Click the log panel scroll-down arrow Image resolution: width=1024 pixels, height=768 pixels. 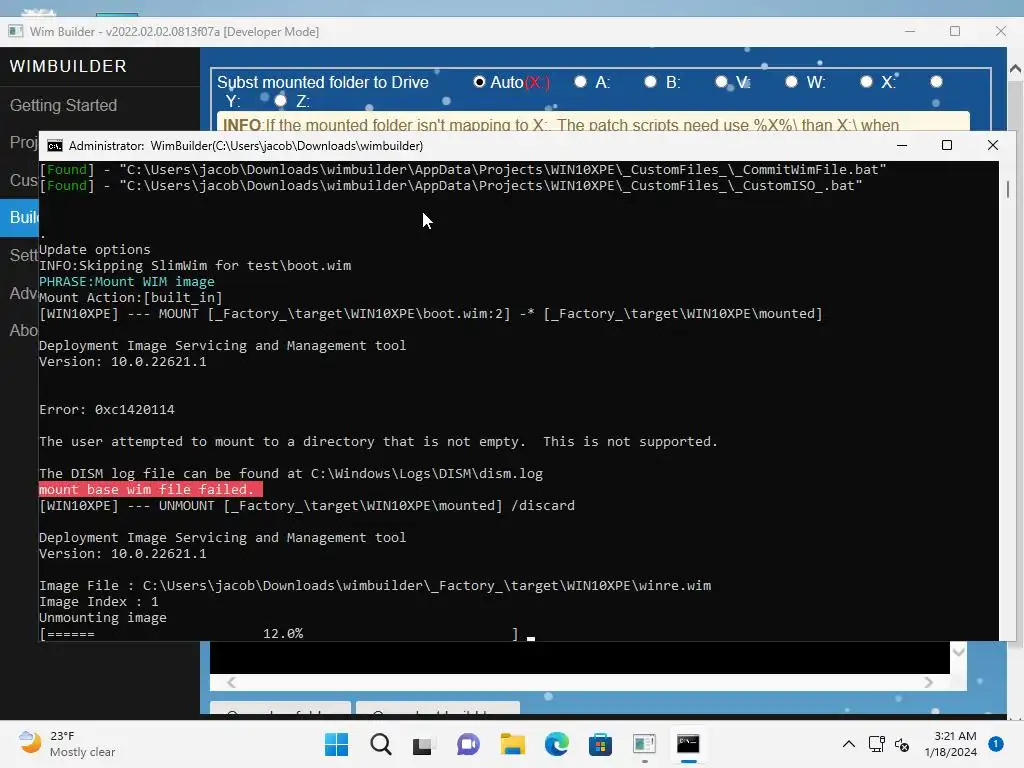(958, 651)
